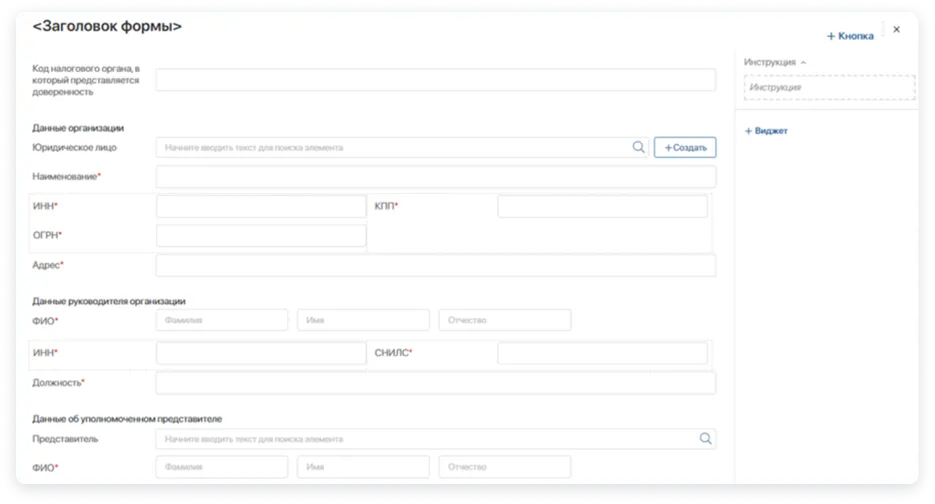Open Юридическое лицо search field
The height and width of the screenshot is (504, 935).
[390, 147]
